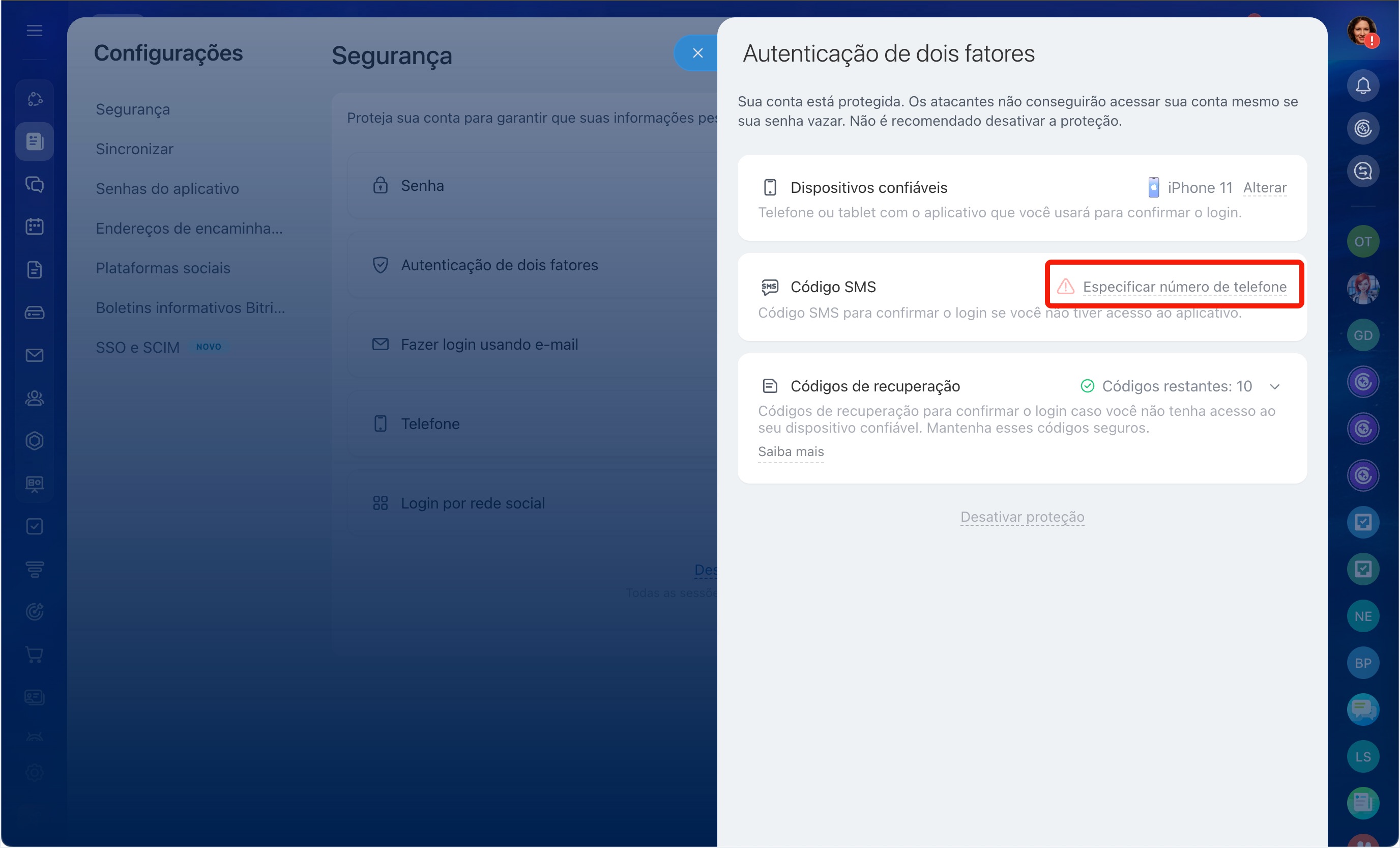Image resolution: width=1400 pixels, height=848 pixels.
Task: Open the hamburger menu icon
Action: coord(35,30)
